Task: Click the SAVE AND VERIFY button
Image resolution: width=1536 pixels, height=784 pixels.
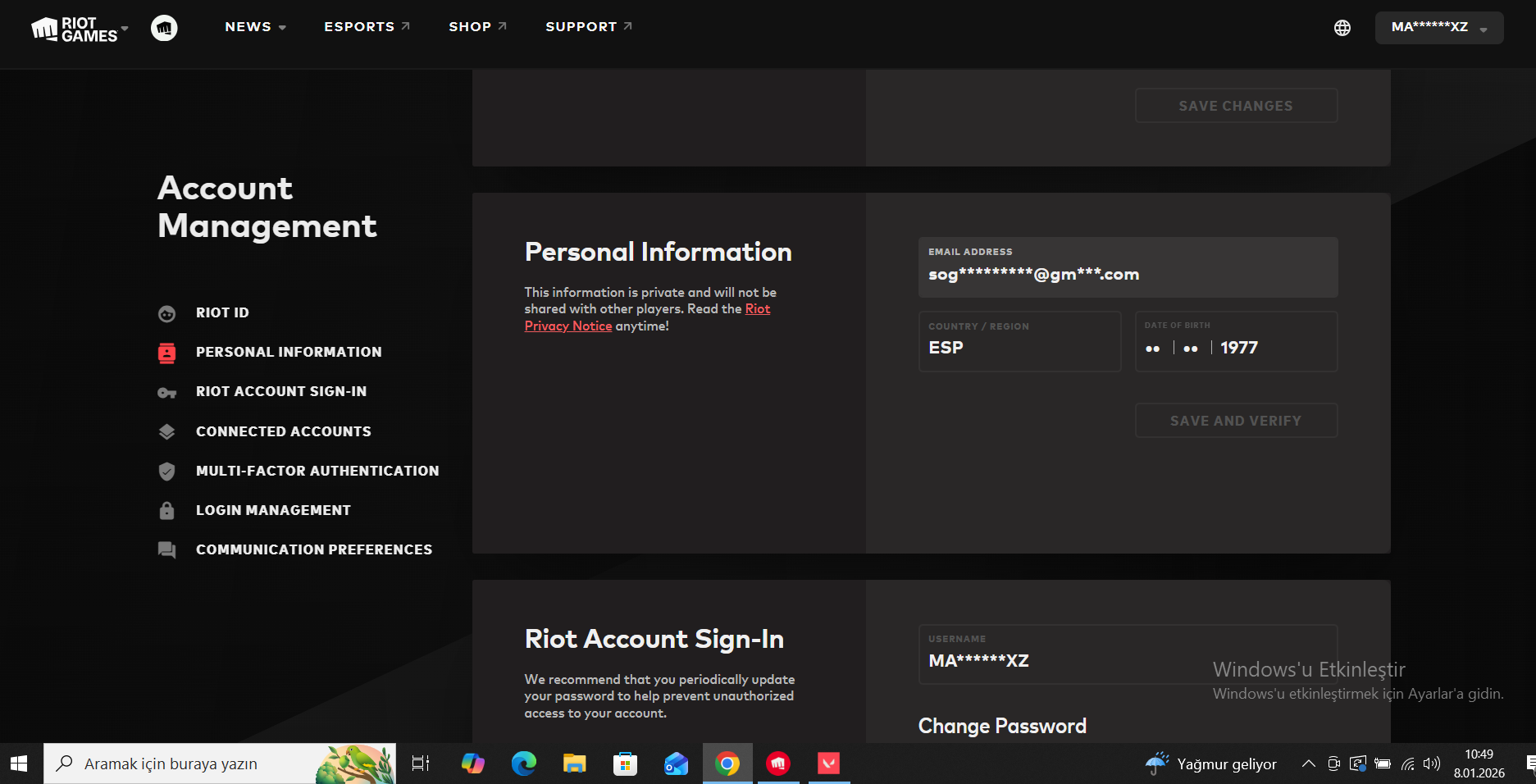Action: pos(1236,421)
